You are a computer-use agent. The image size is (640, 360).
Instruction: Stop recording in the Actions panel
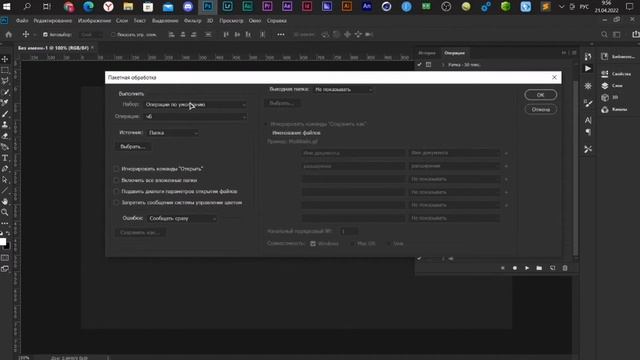[x=502, y=268]
